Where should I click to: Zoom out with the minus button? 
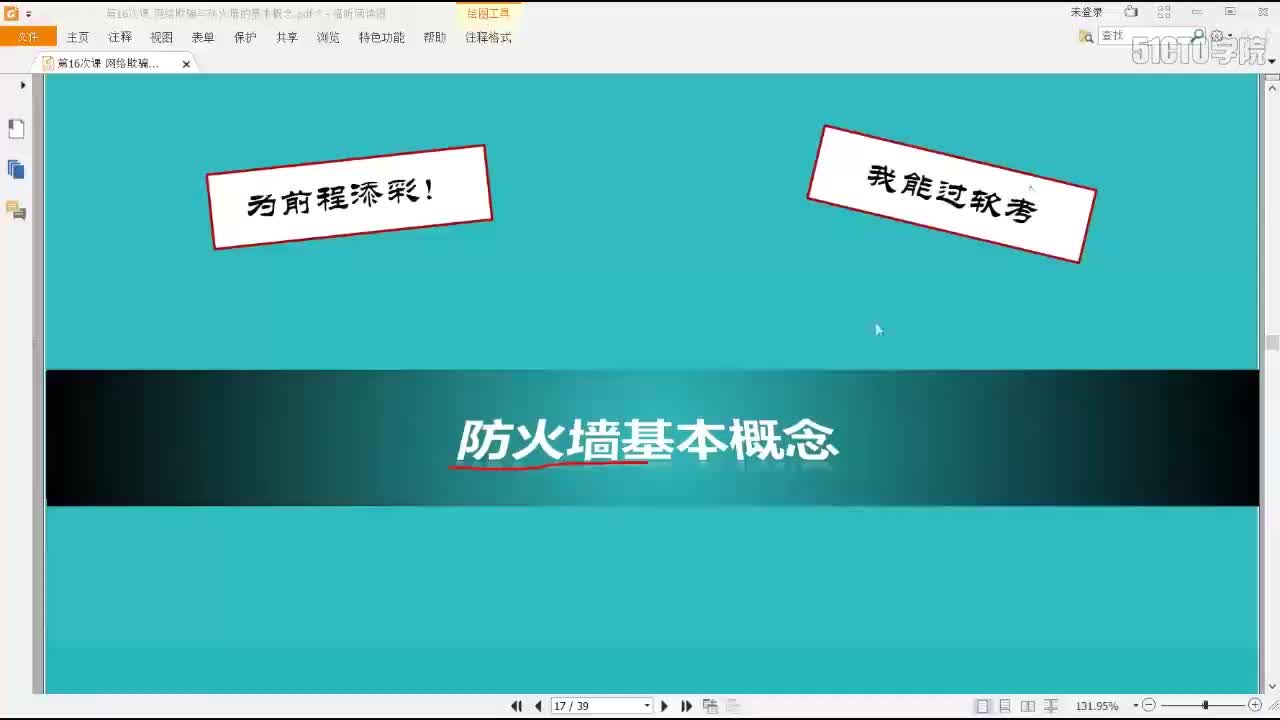pos(1149,706)
